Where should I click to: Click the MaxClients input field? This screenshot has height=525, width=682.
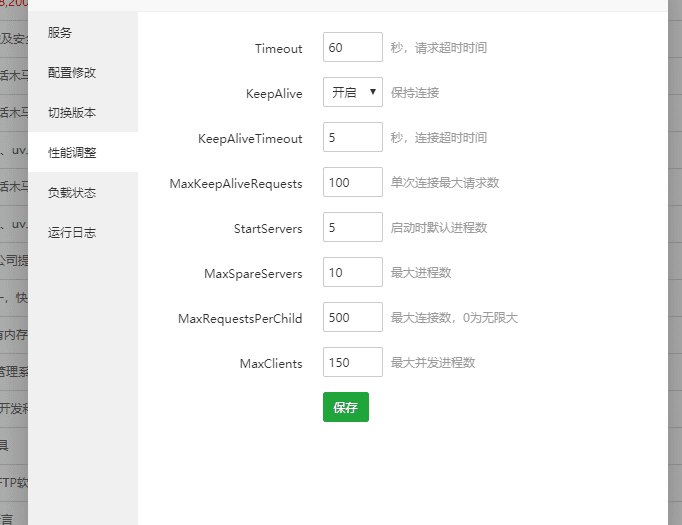coord(352,362)
